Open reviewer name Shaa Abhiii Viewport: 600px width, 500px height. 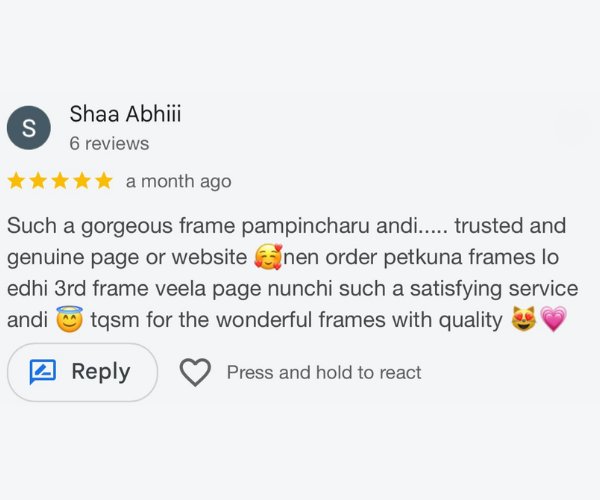pyautogui.click(x=126, y=115)
